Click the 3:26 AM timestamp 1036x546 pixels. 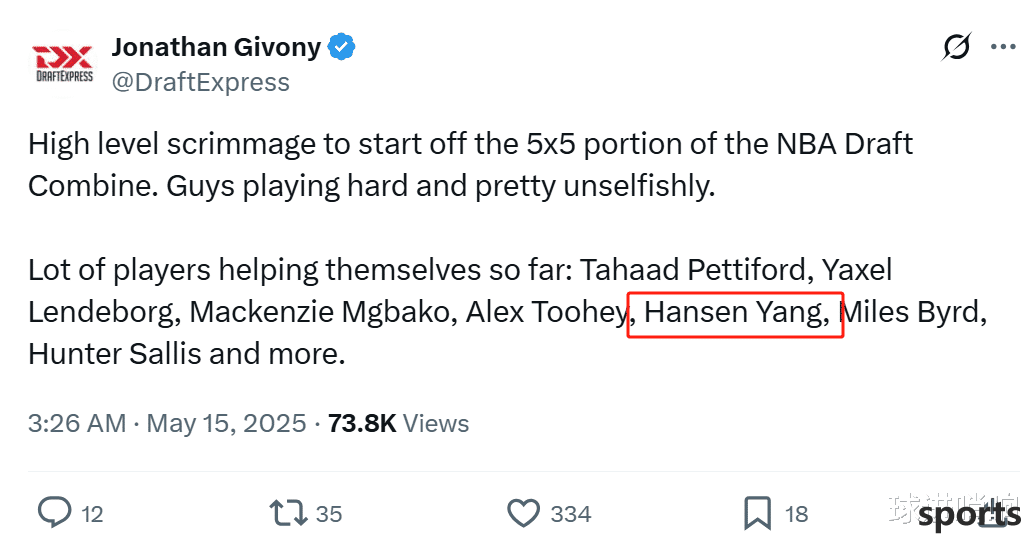tap(77, 423)
